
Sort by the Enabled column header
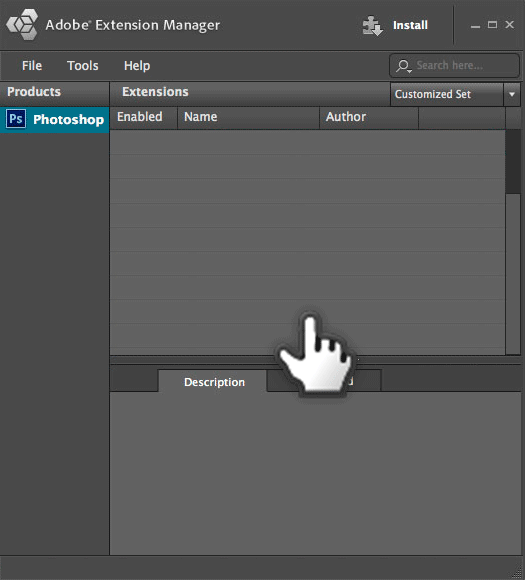[x=144, y=117]
